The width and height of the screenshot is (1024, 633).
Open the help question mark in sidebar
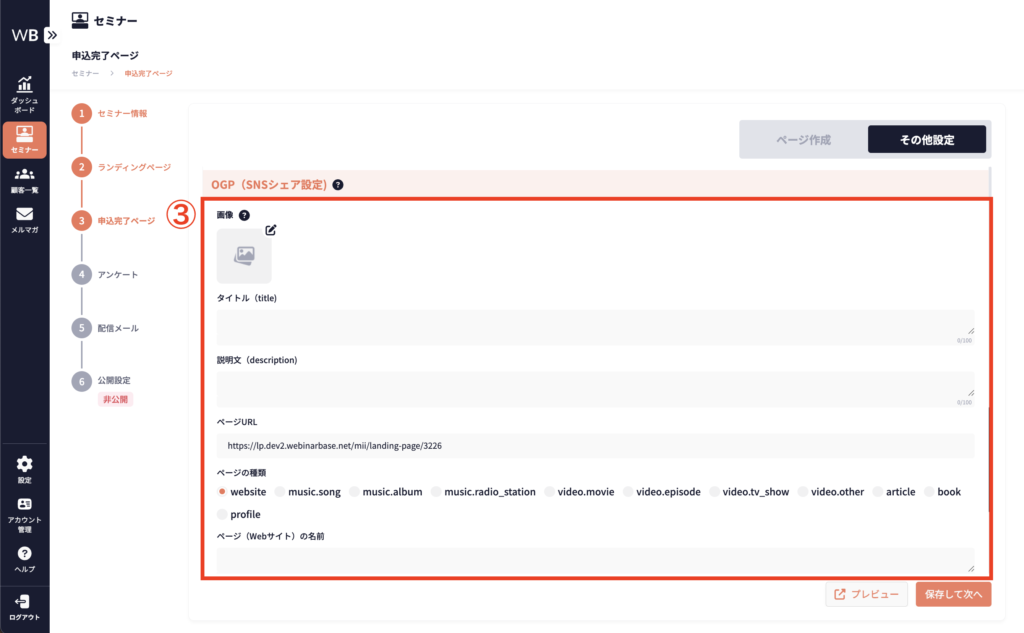coord(24,558)
